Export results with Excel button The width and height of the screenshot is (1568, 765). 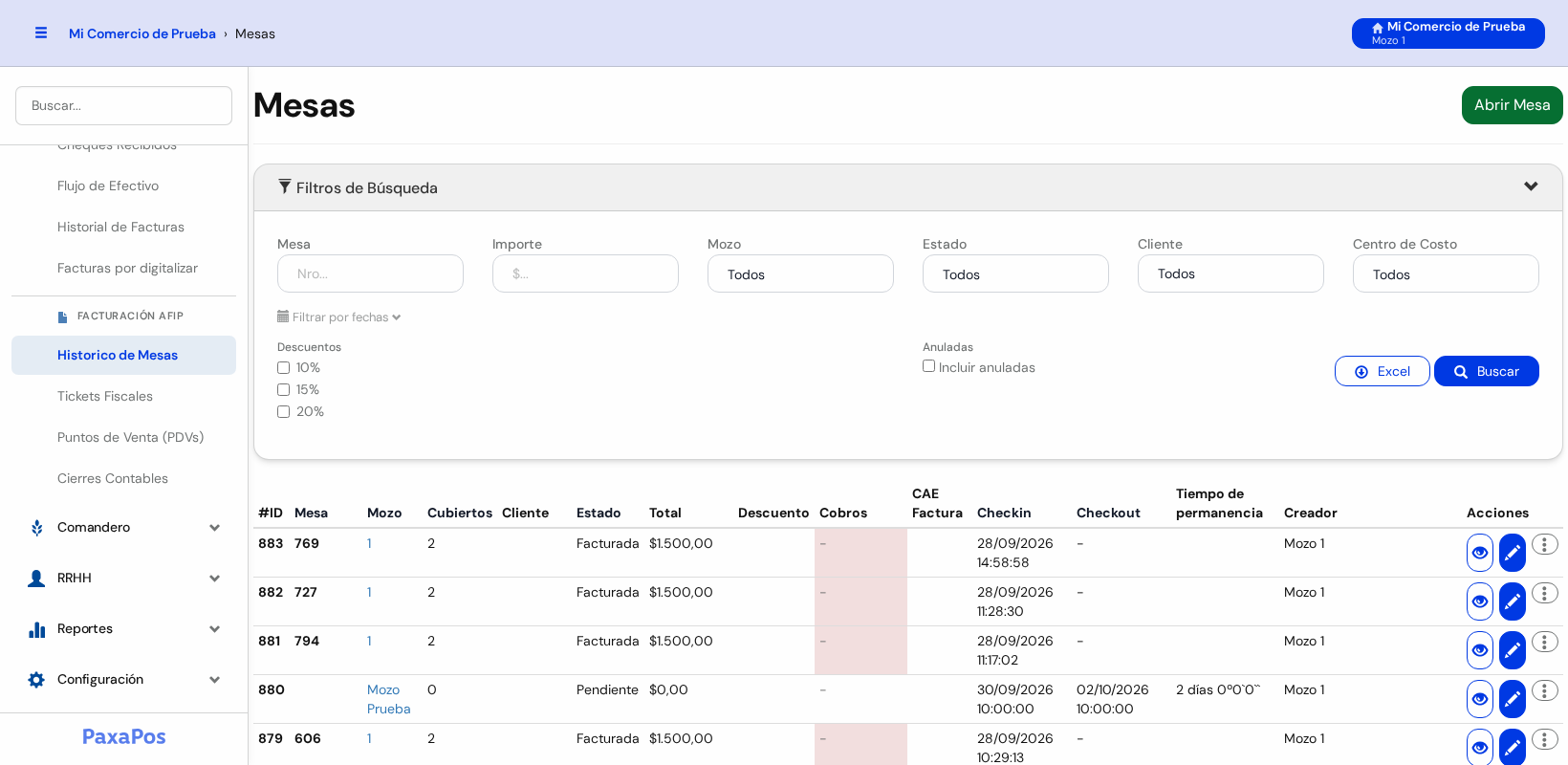(1382, 371)
